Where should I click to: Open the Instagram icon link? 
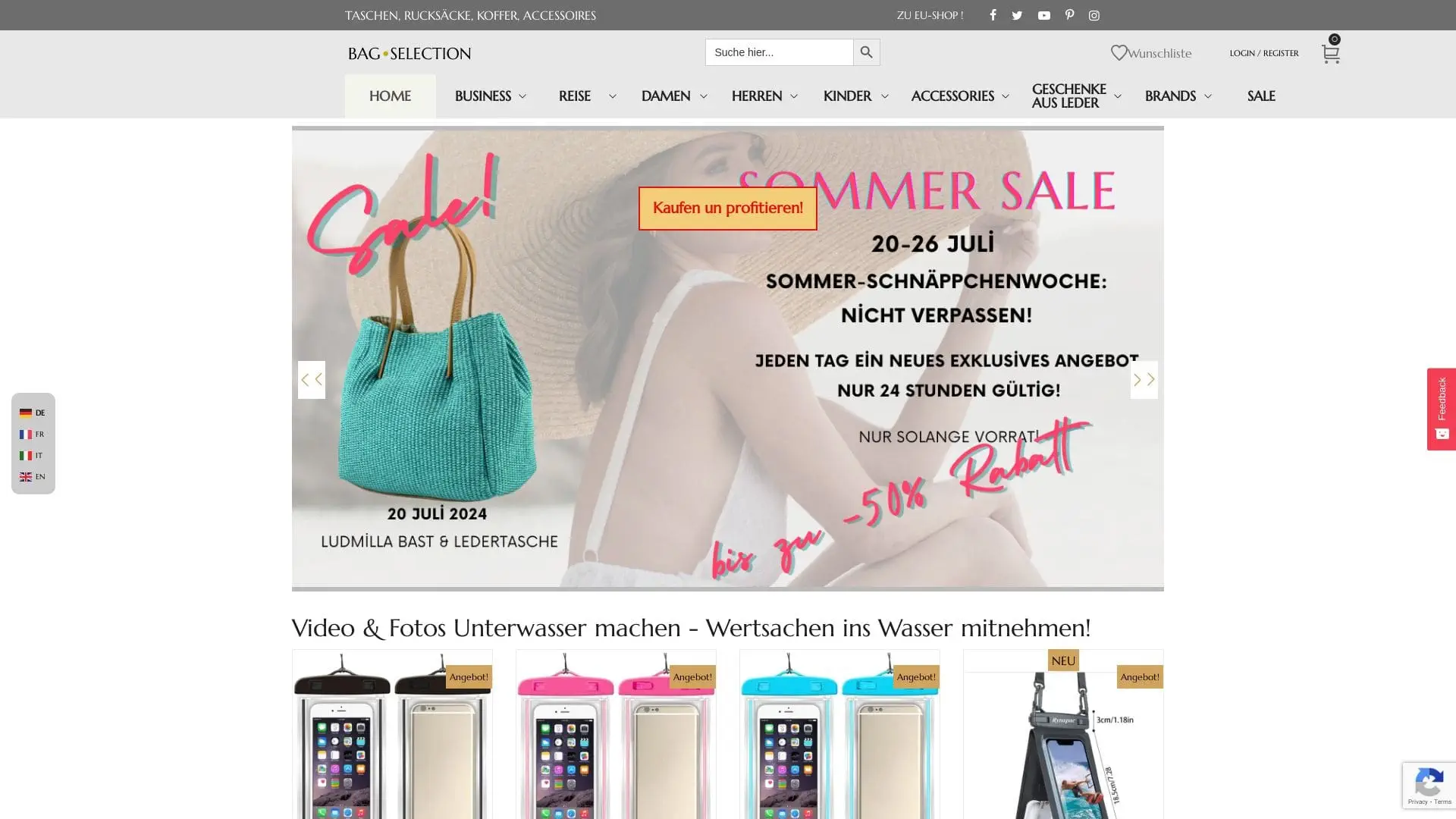point(1094,15)
